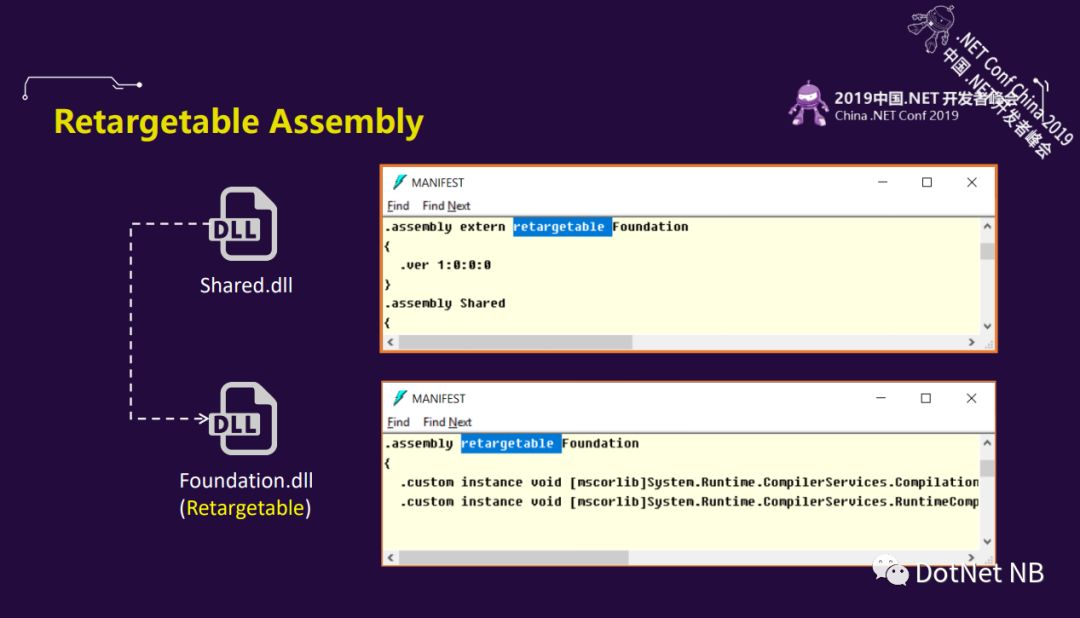1080x618 pixels.
Task: Close the lower MANIFEST window
Action: pyautogui.click(x=971, y=398)
